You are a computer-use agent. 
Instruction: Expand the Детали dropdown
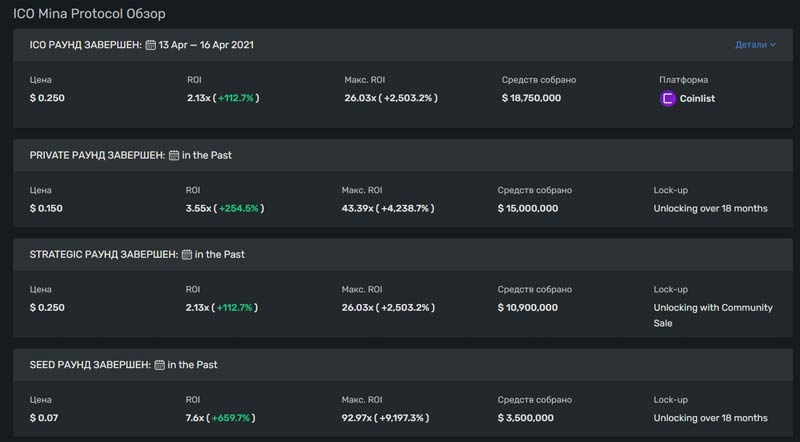pyautogui.click(x=755, y=45)
